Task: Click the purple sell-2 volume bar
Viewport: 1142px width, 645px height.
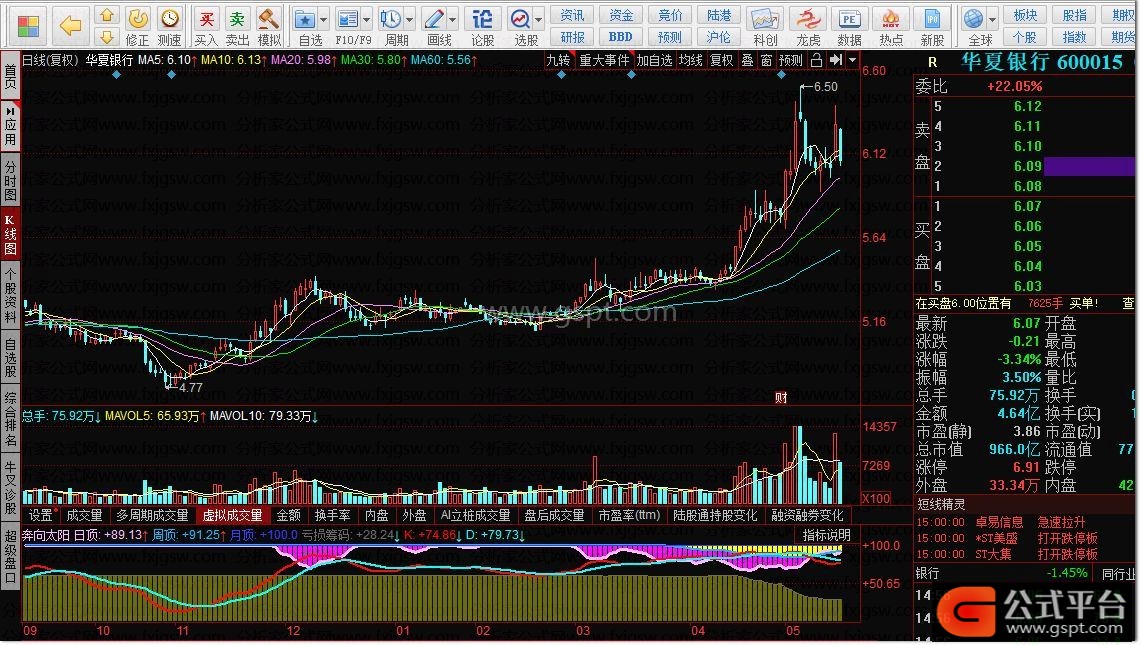Action: pos(1088,167)
